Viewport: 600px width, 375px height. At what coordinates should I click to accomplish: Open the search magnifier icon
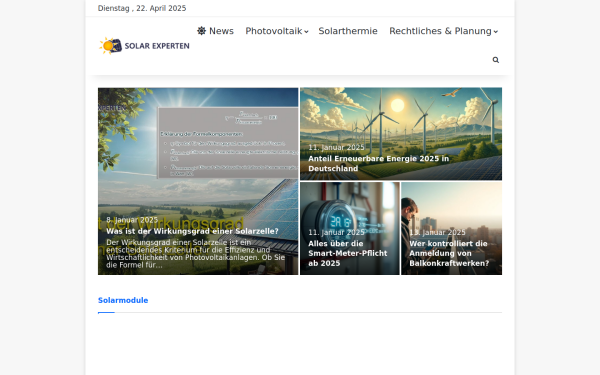pos(496,60)
